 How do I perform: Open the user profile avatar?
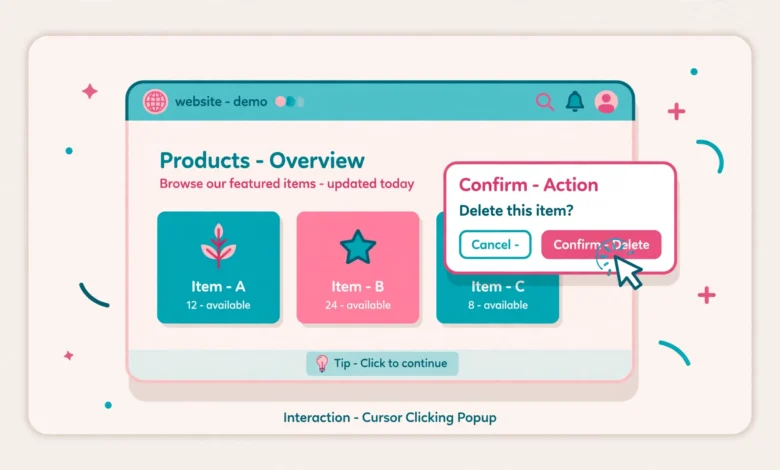pos(606,102)
